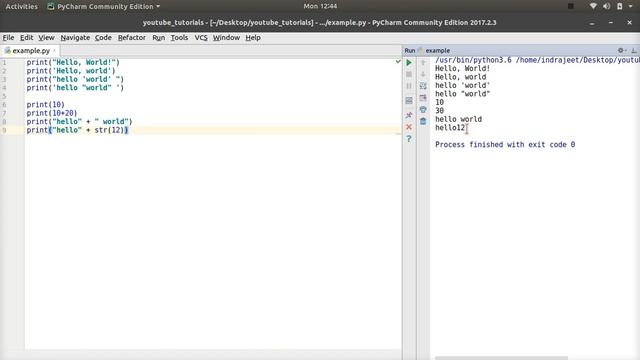Open the Refactor menu

(x=131, y=38)
